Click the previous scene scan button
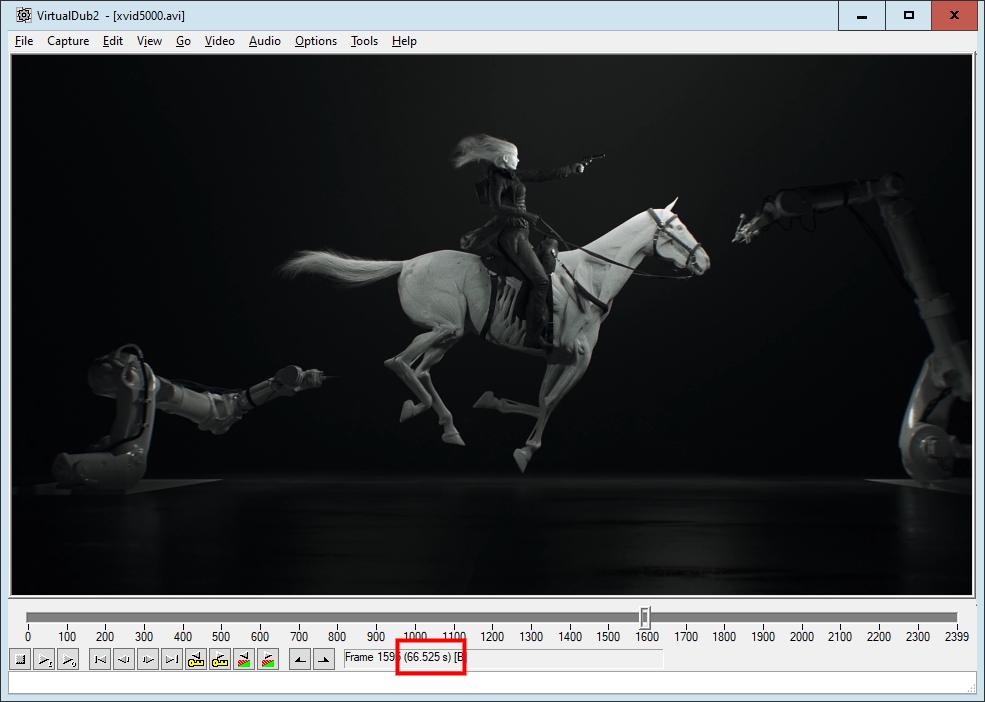 pyautogui.click(x=244, y=659)
